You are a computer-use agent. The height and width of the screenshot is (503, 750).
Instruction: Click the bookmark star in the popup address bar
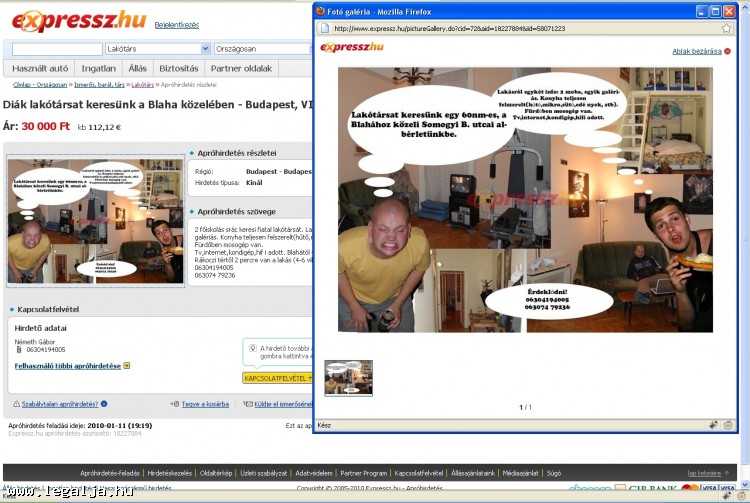coord(726,28)
